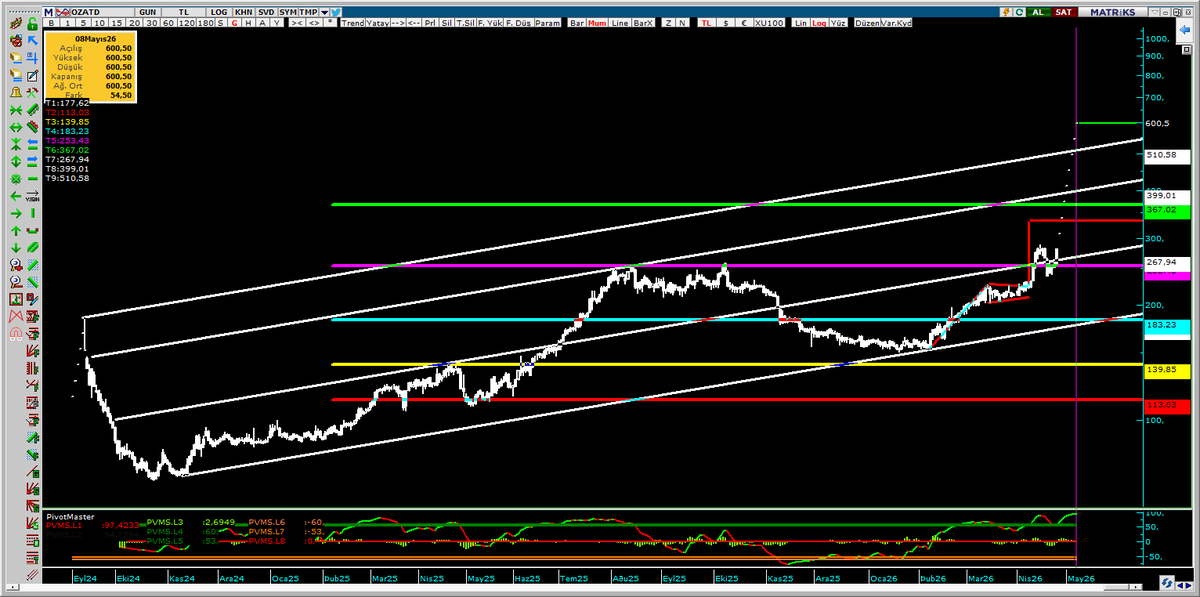Click the cyan 183,23 level label

click(x=1167, y=326)
